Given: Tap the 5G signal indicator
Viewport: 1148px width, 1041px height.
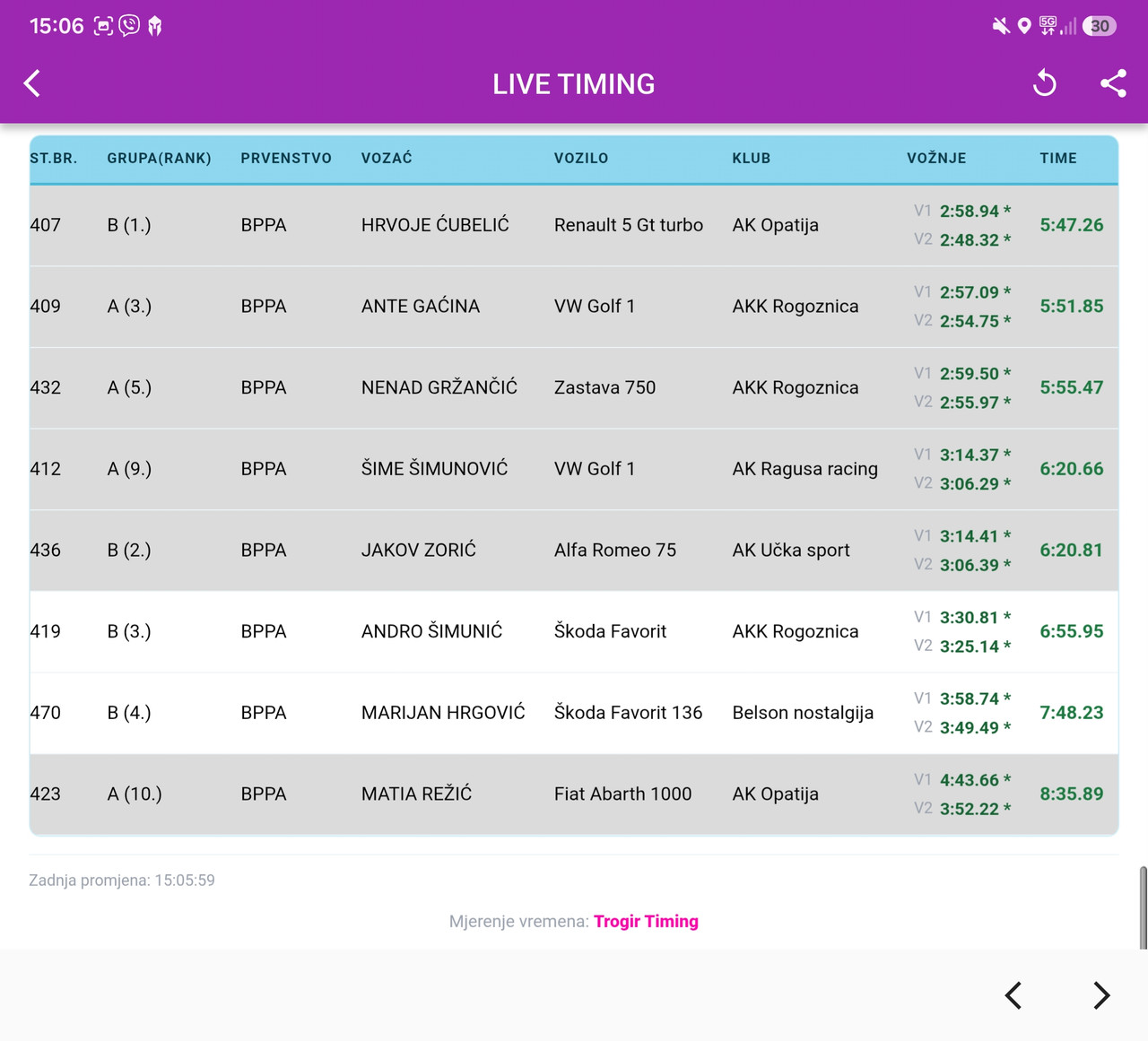Looking at the screenshot, I should (x=1048, y=26).
